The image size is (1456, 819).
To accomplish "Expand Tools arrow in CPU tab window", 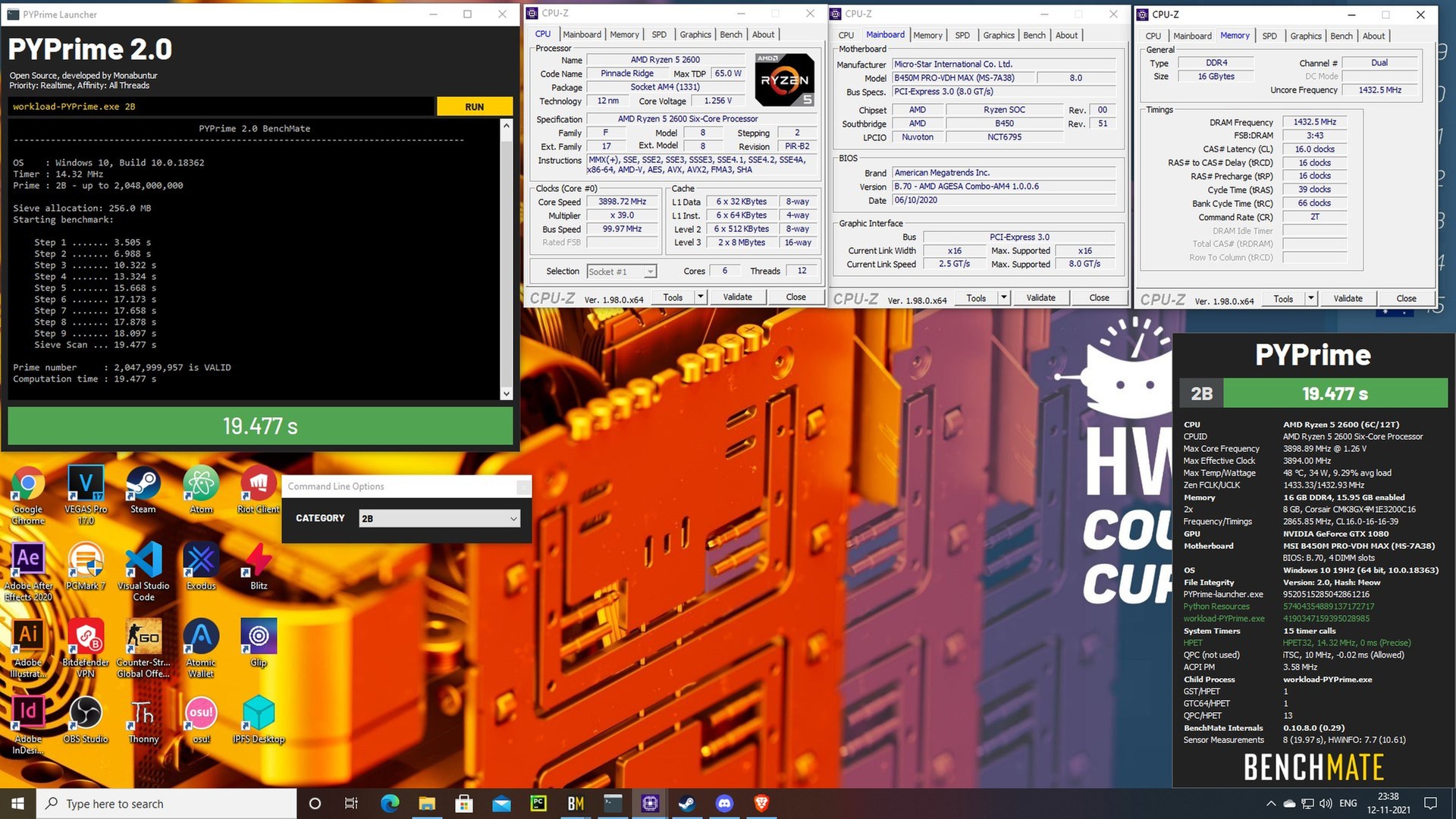I will click(x=701, y=297).
